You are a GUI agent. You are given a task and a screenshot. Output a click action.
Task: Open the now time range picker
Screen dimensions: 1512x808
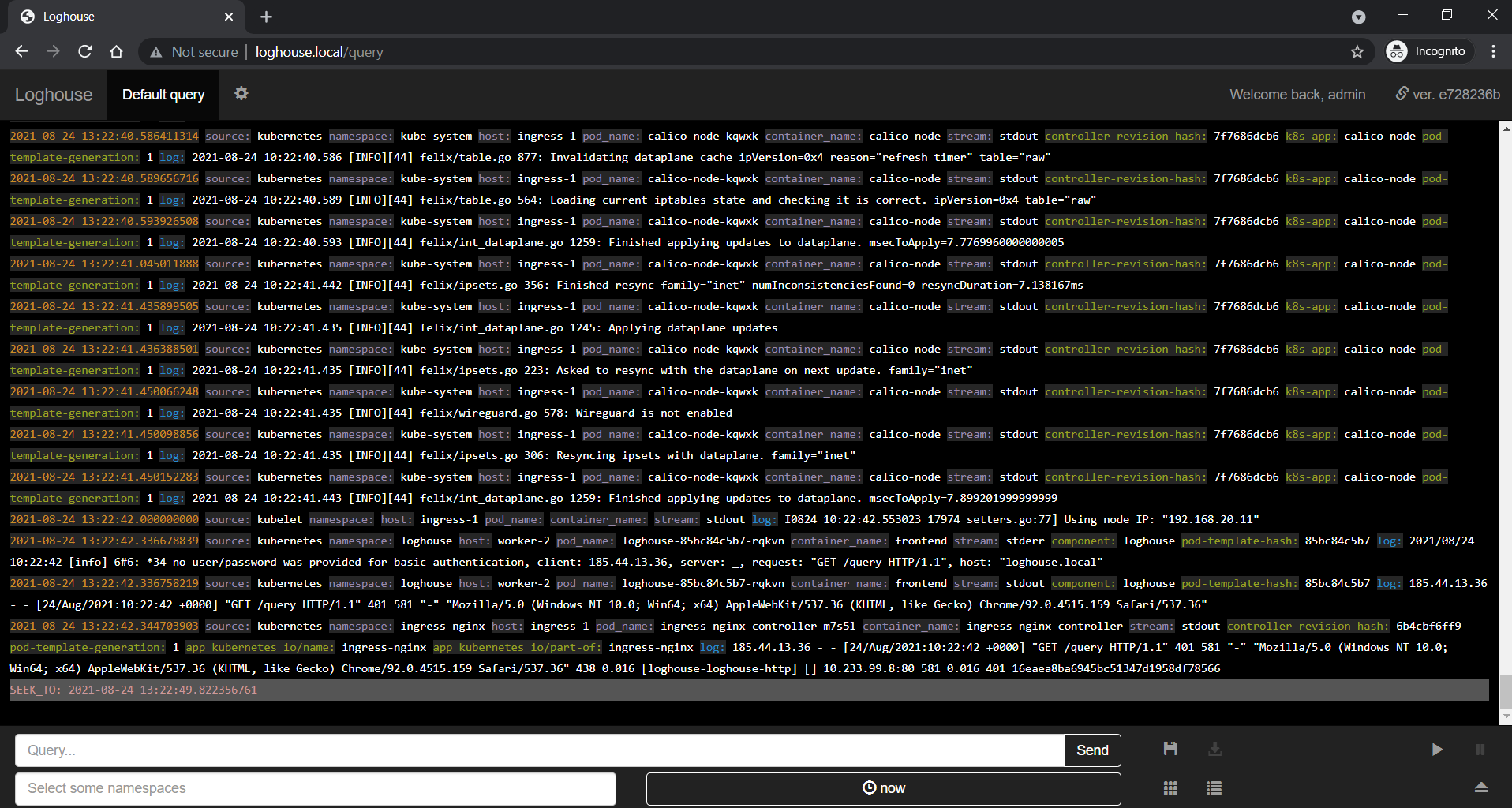884,788
